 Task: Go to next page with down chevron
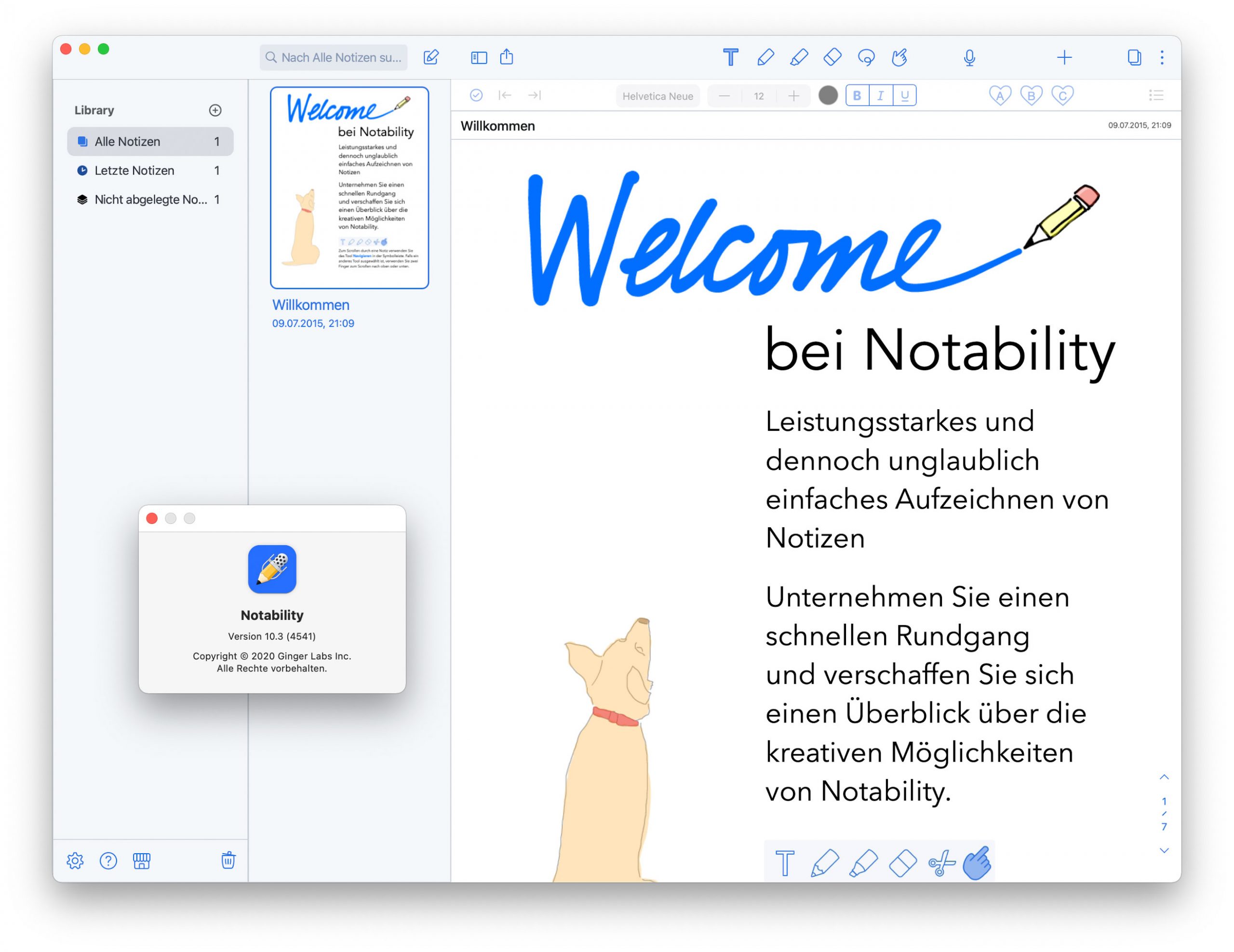pos(1164,850)
